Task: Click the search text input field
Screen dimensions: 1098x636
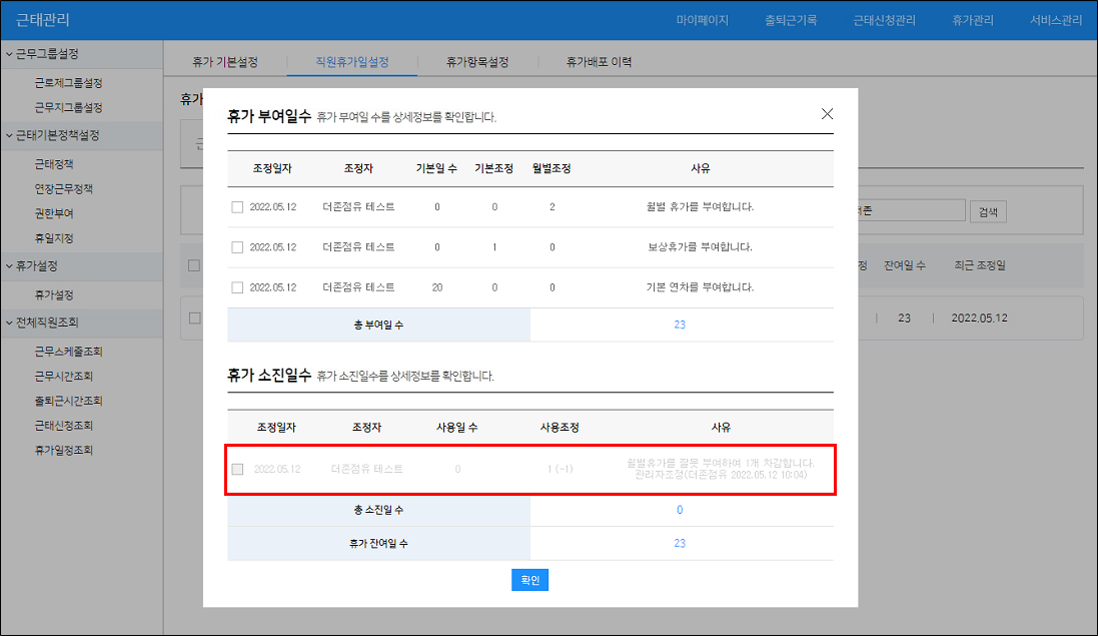Action: [910, 211]
